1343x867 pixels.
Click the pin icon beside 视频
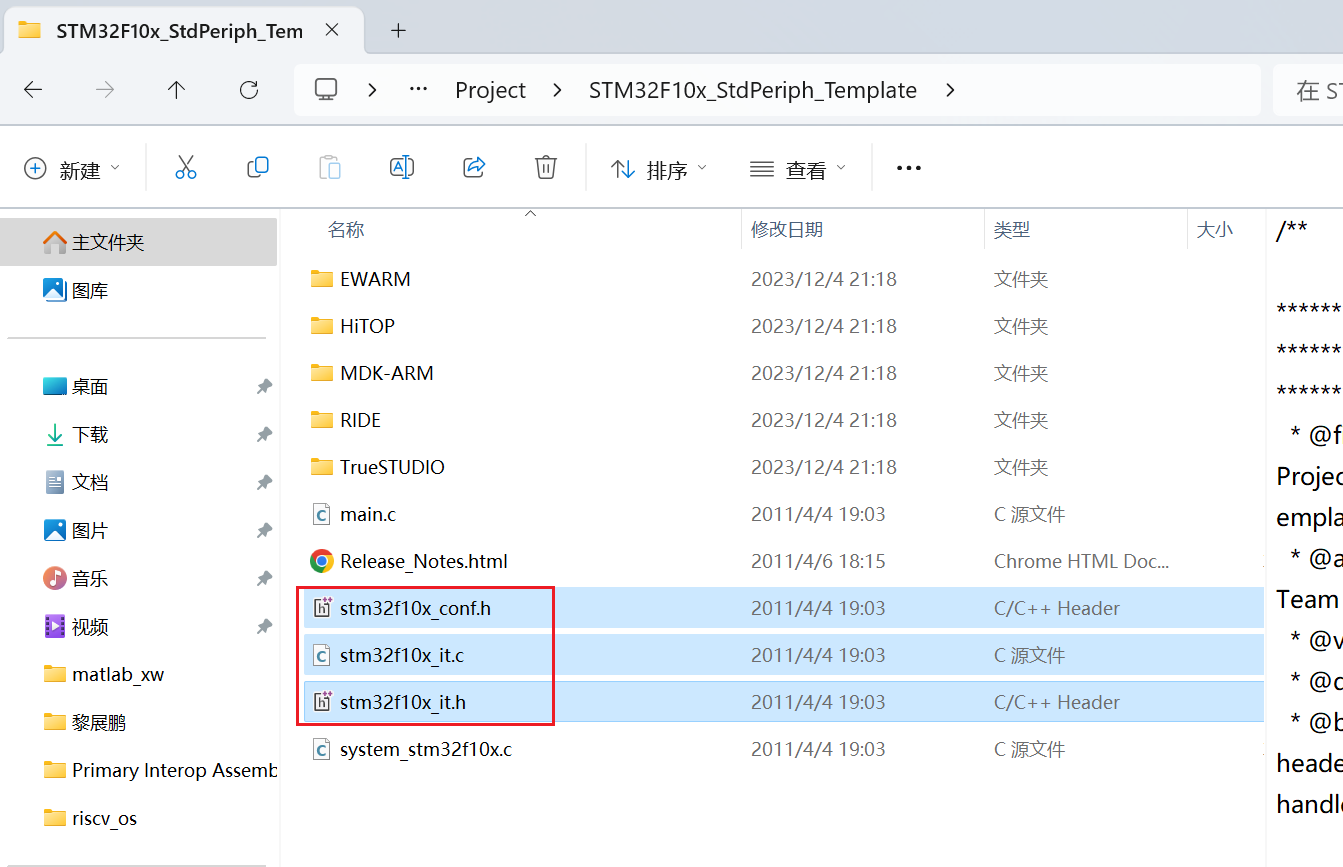(264, 627)
